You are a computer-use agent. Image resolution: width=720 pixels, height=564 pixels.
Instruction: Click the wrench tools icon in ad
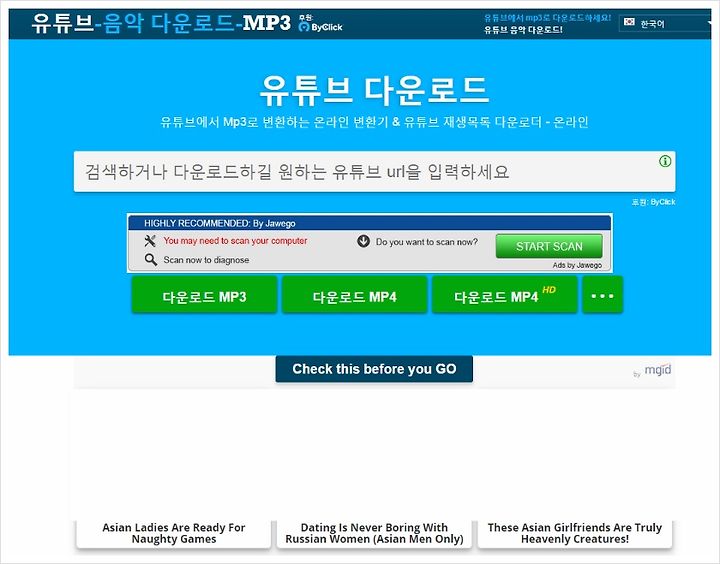click(x=150, y=241)
